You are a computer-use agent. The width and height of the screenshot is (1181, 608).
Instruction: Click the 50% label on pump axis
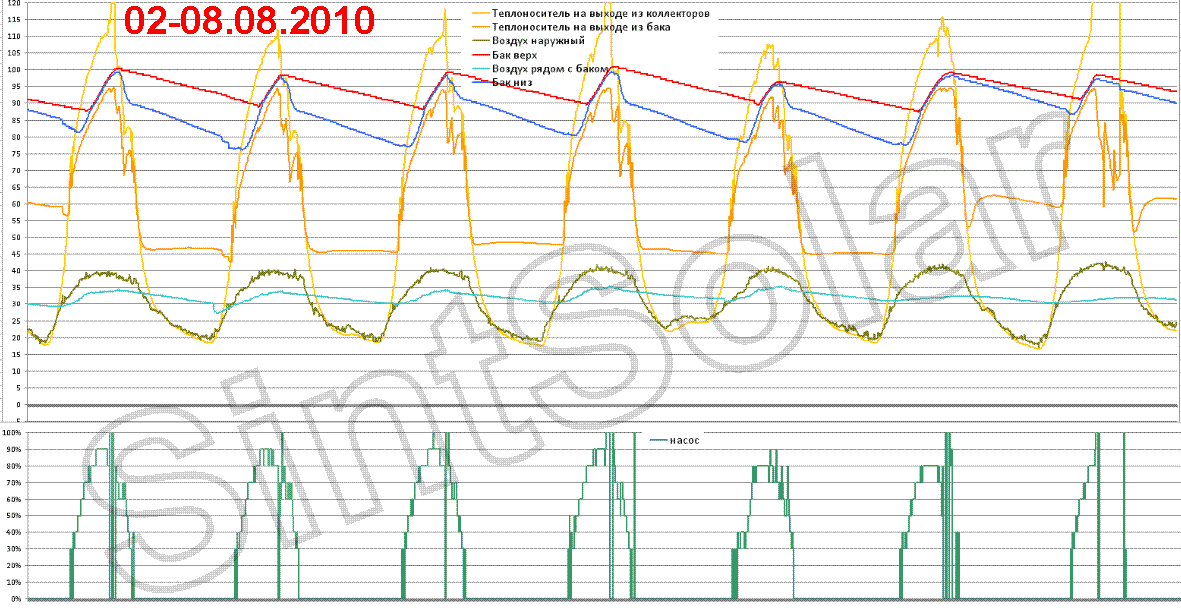pos(14,517)
